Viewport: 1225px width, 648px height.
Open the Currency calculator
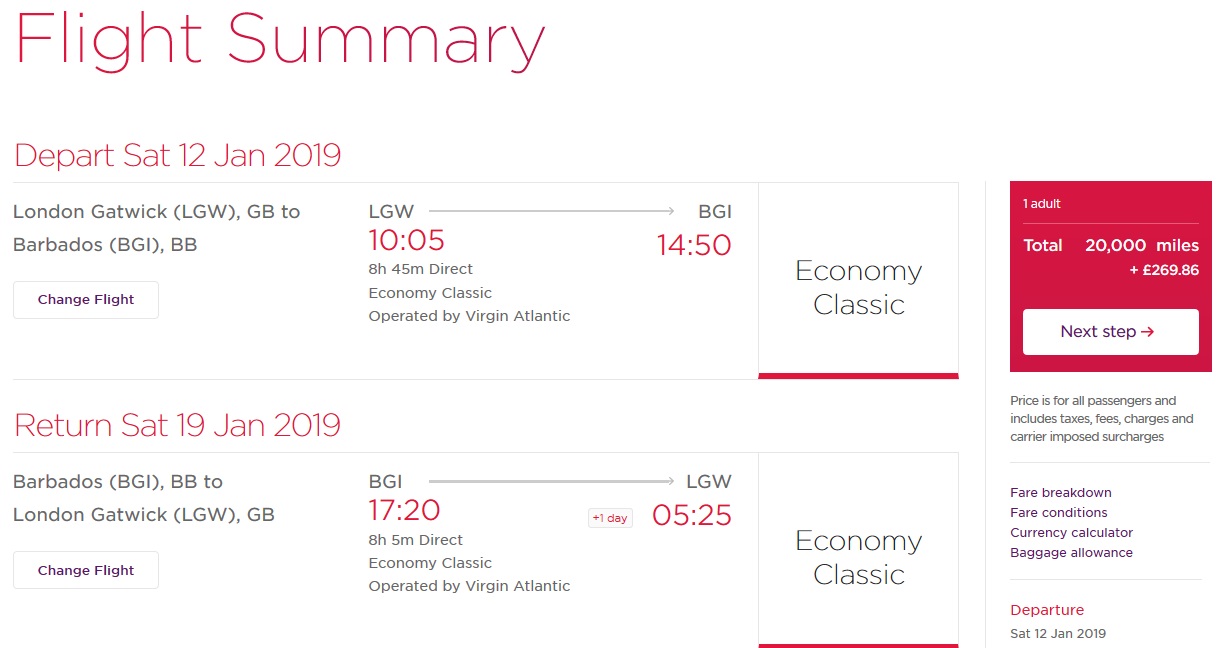pos(1071,533)
